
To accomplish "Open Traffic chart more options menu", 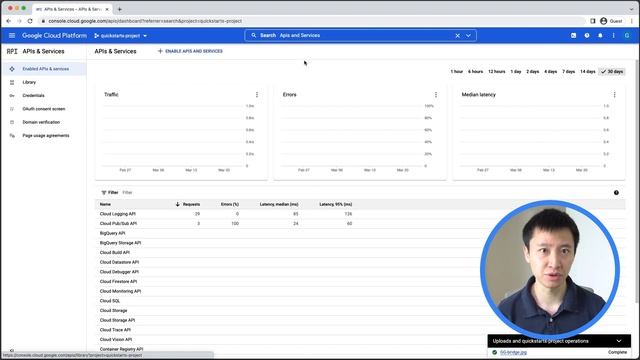I will coord(257,95).
